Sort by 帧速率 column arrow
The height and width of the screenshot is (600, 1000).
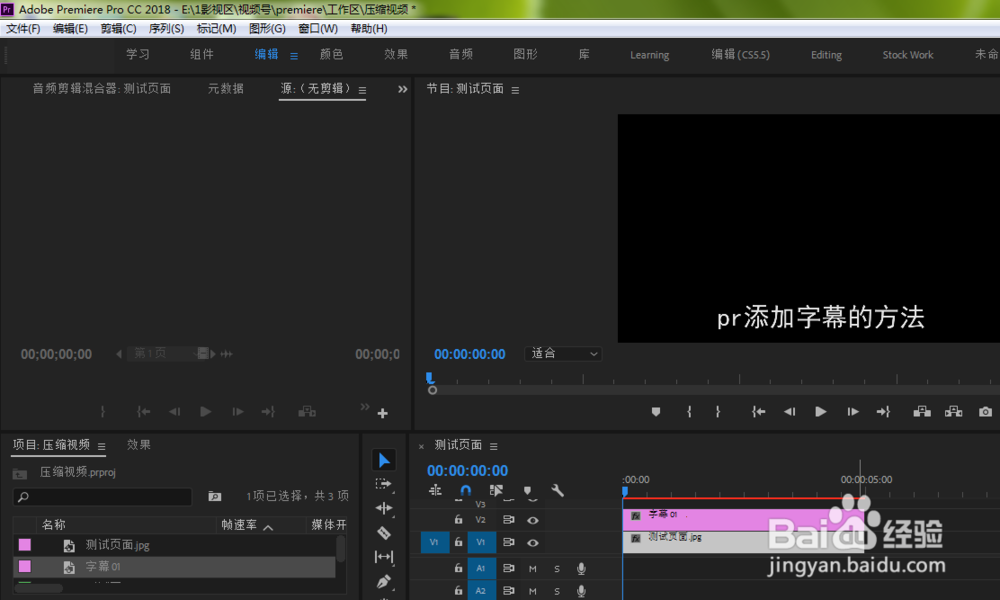[268, 527]
